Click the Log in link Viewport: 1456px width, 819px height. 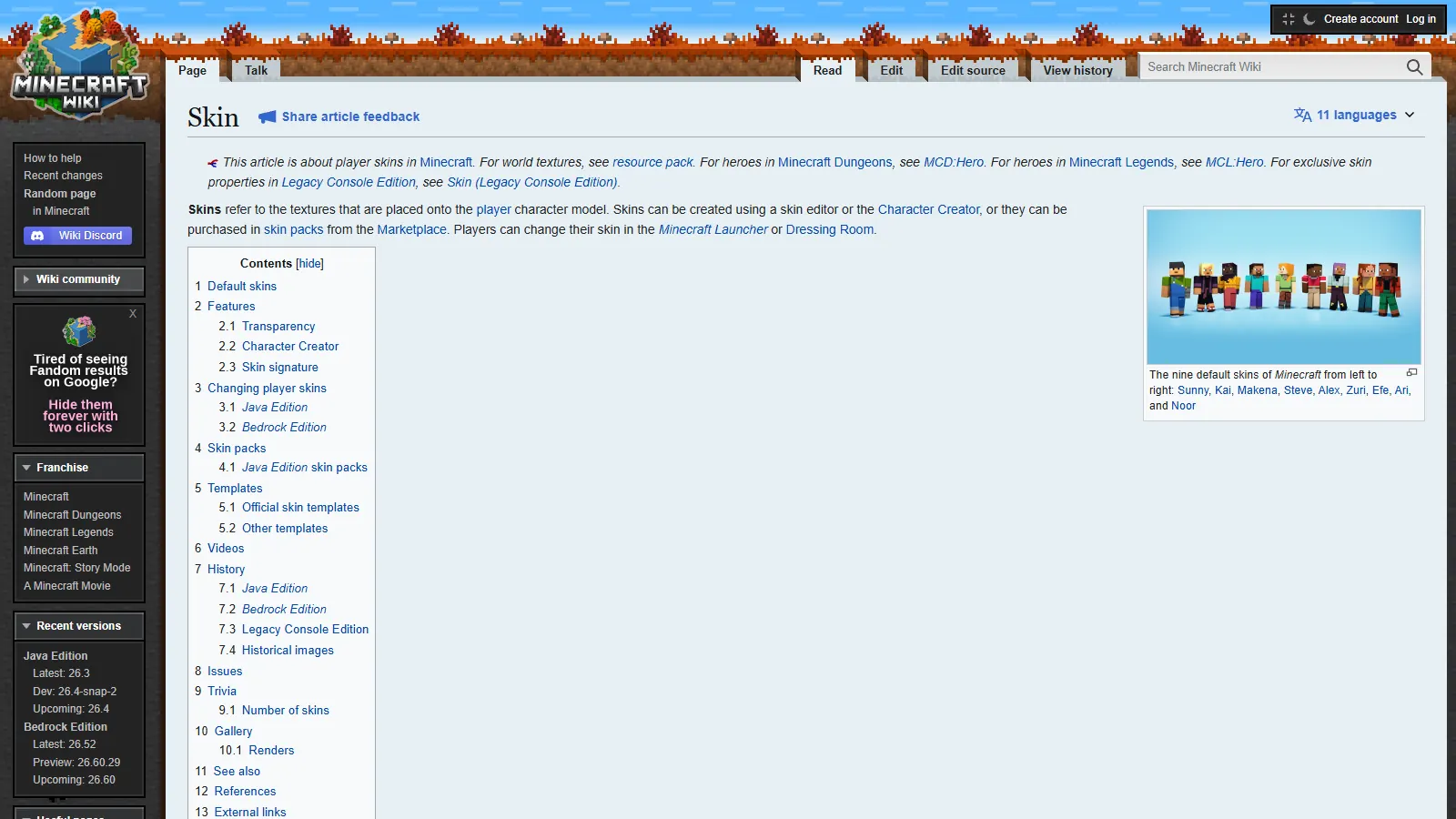(1421, 19)
